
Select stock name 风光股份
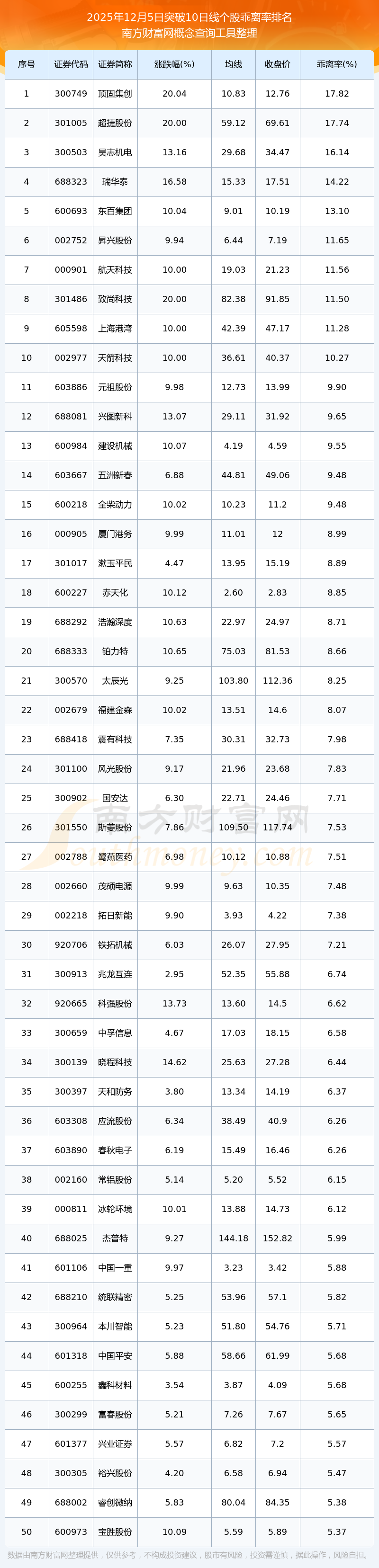tap(115, 769)
